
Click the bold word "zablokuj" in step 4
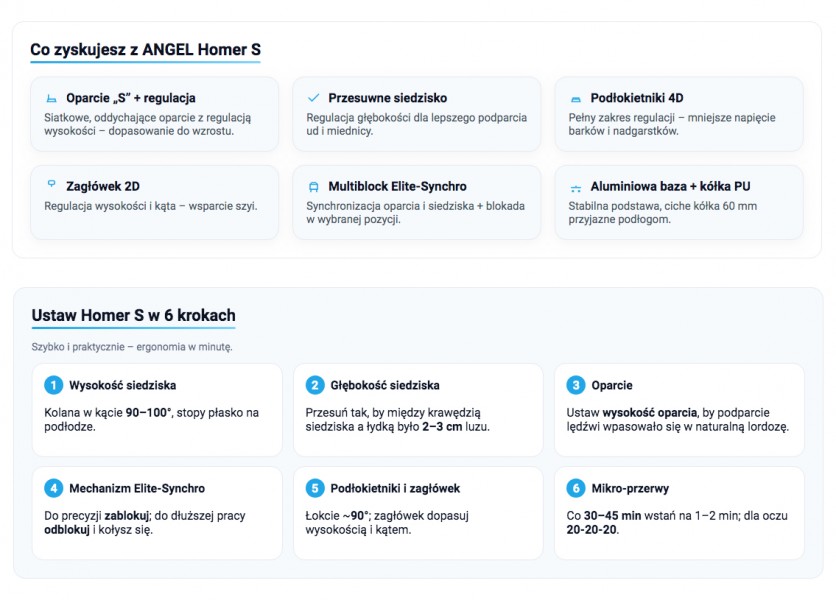tap(126, 516)
